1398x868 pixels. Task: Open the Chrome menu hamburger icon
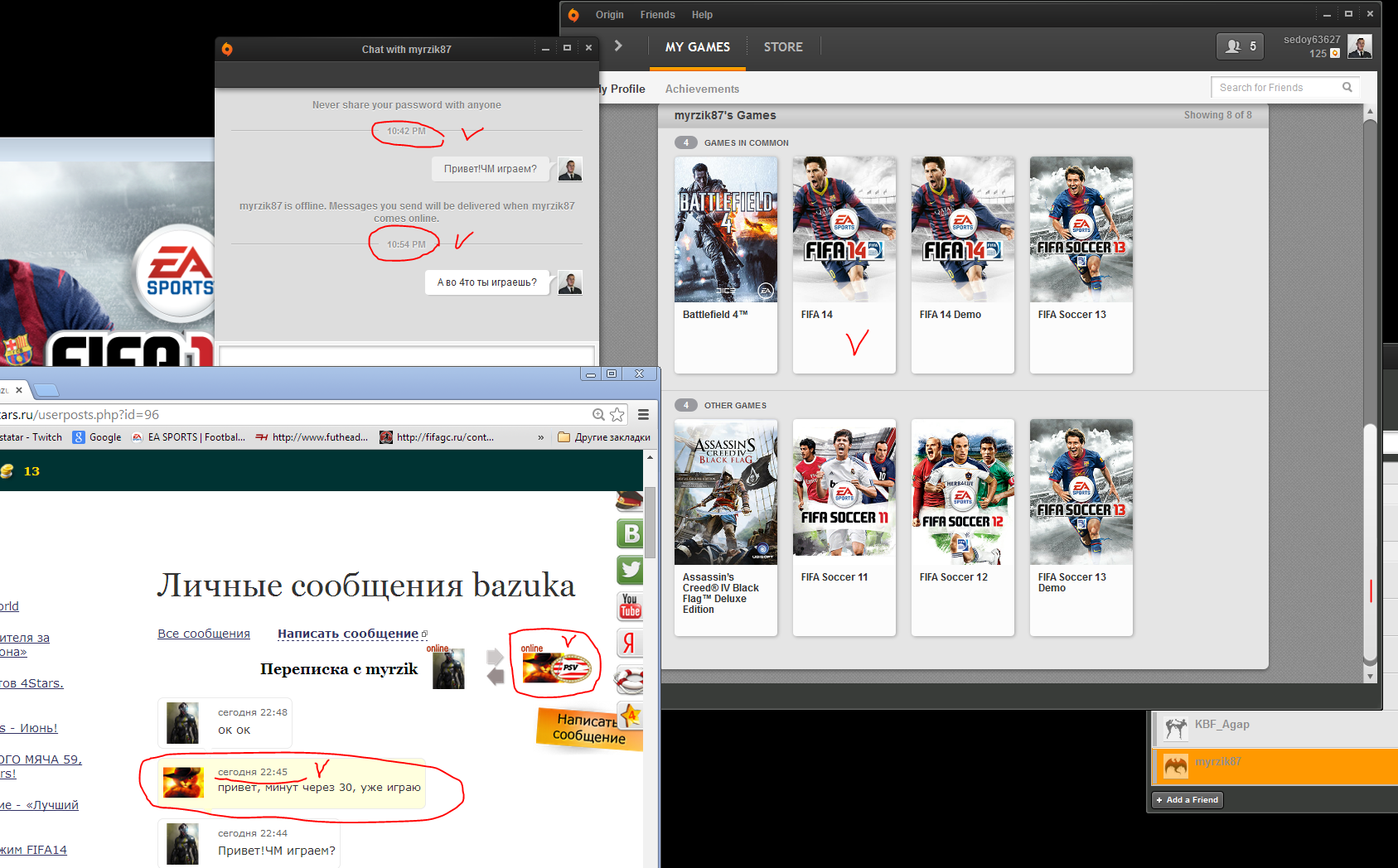point(643,414)
